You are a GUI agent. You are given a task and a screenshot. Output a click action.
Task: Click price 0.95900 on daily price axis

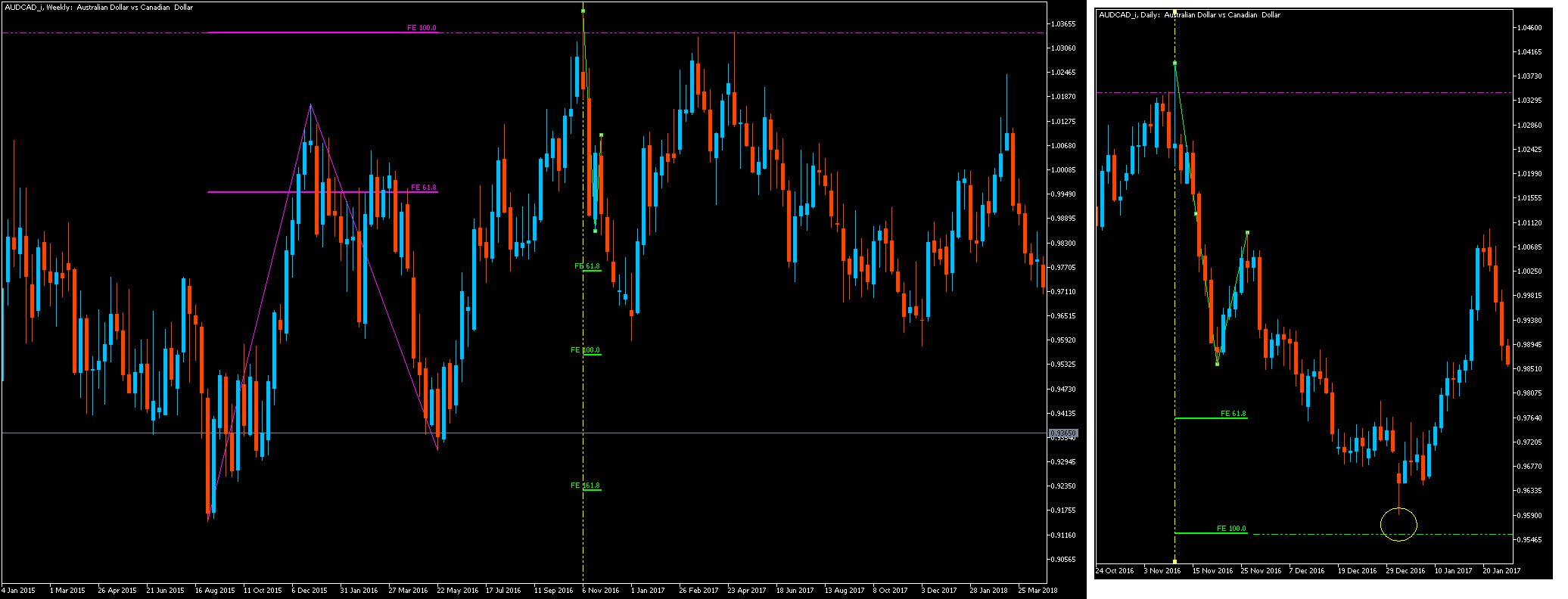coord(1529,516)
